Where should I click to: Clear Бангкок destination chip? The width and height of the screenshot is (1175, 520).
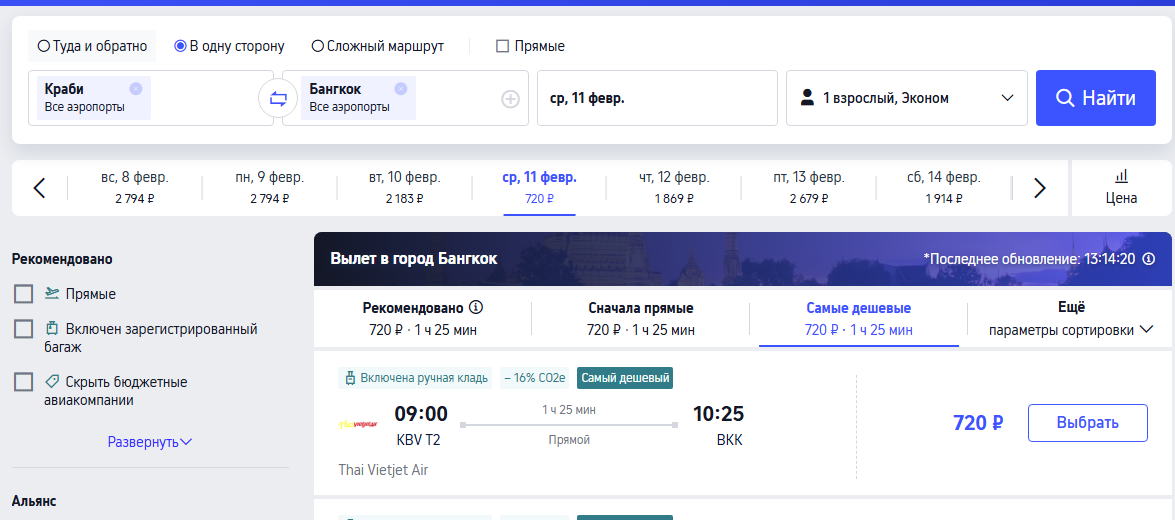[x=401, y=88]
